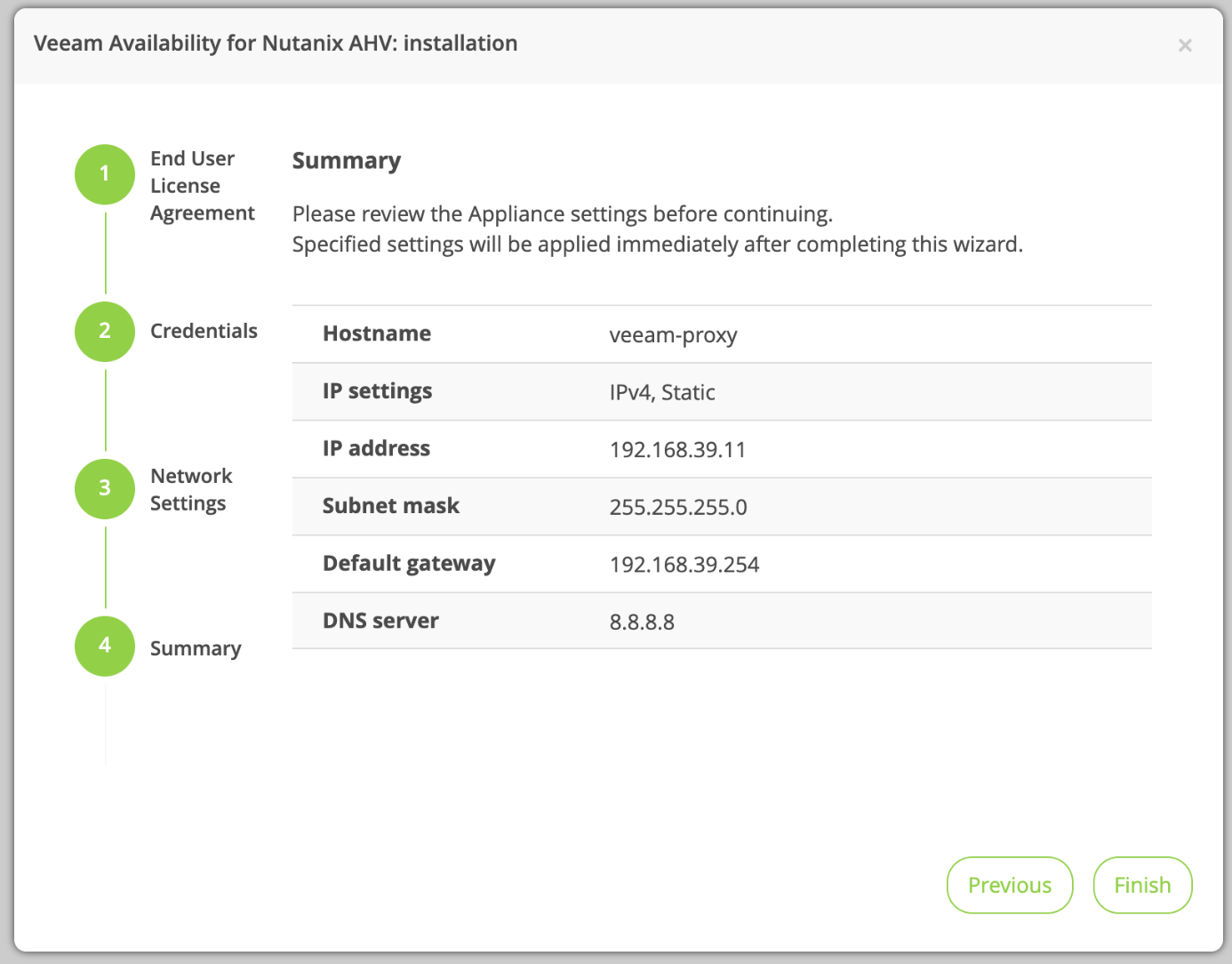Click the Hostname row label

(377, 333)
